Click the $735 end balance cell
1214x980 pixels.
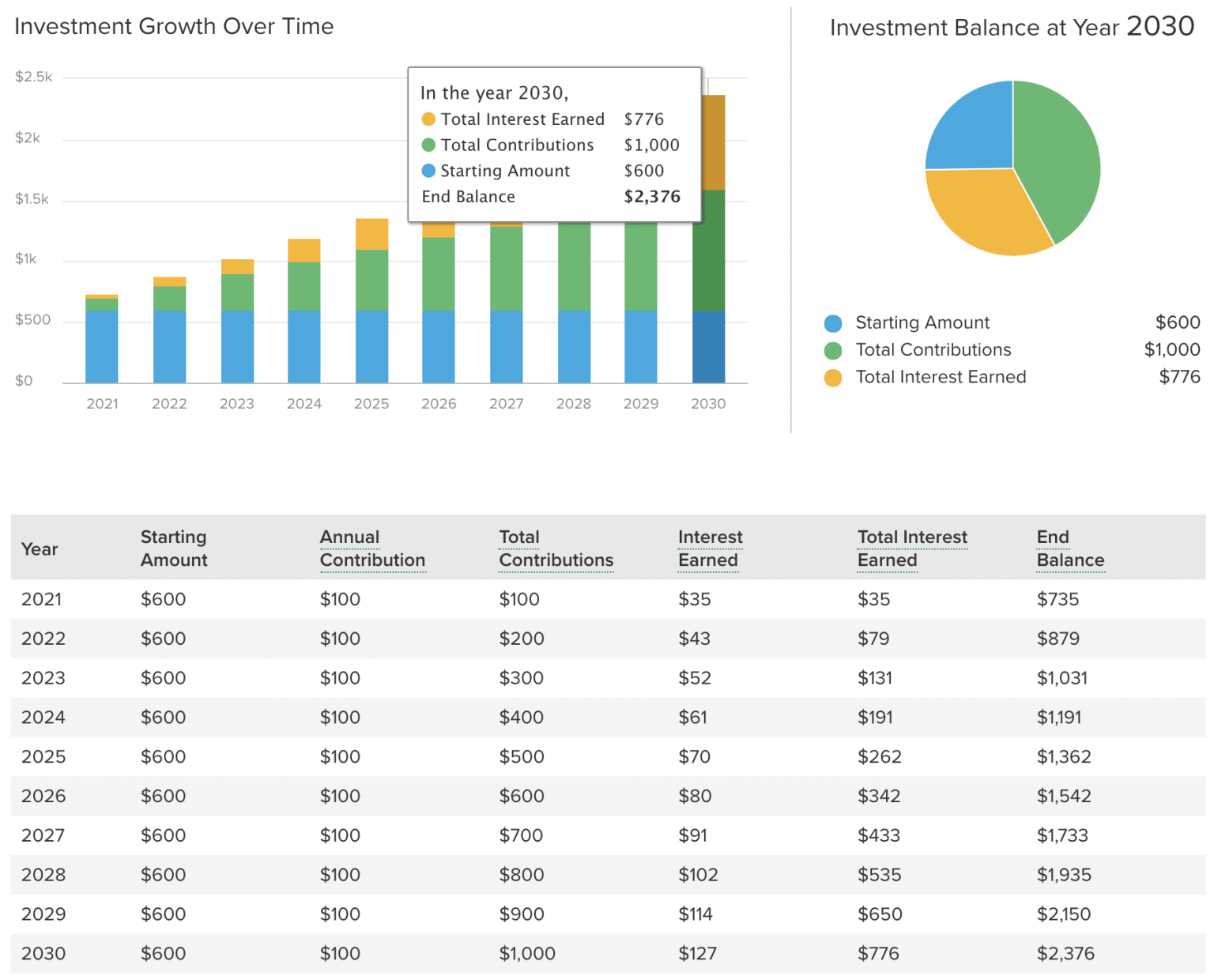pos(1058,599)
